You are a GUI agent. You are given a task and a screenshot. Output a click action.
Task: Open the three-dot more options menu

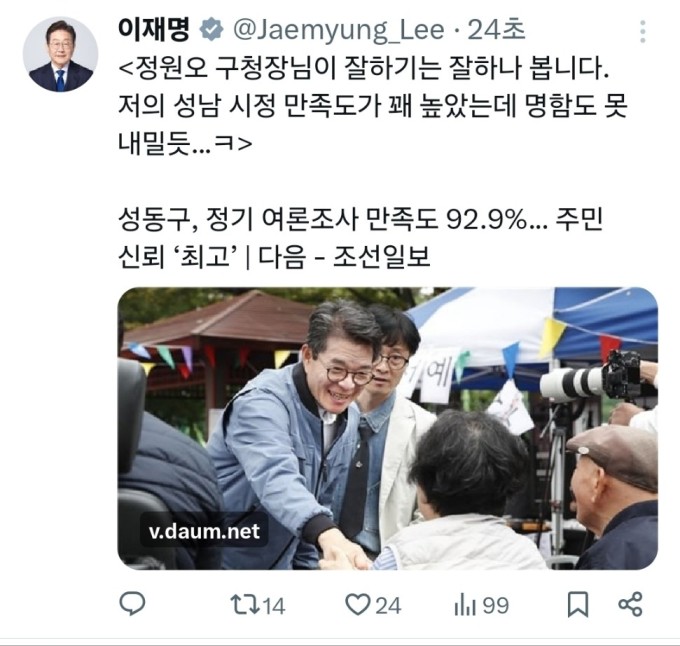point(643,31)
